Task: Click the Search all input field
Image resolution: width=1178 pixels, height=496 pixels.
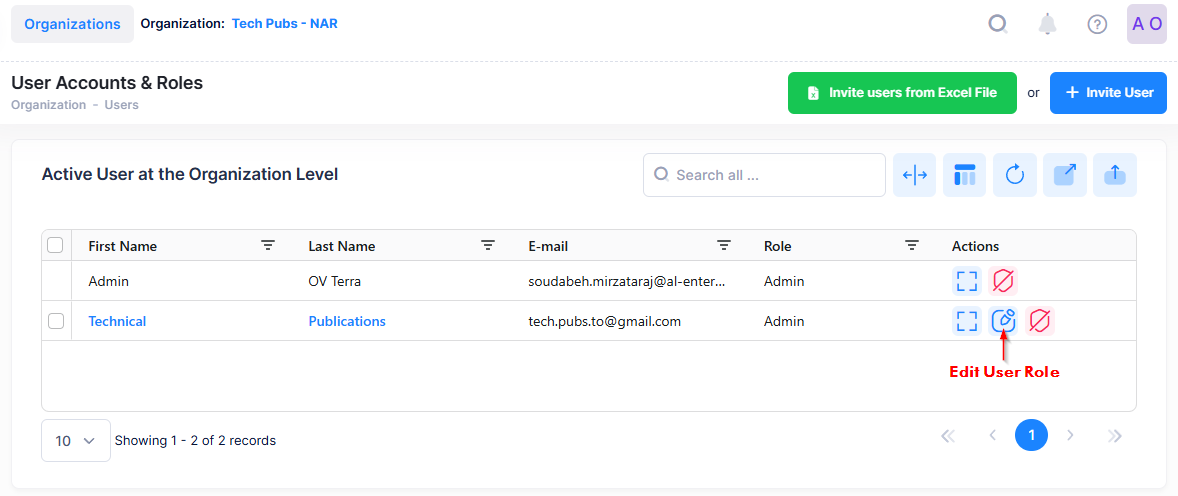Action: point(765,175)
